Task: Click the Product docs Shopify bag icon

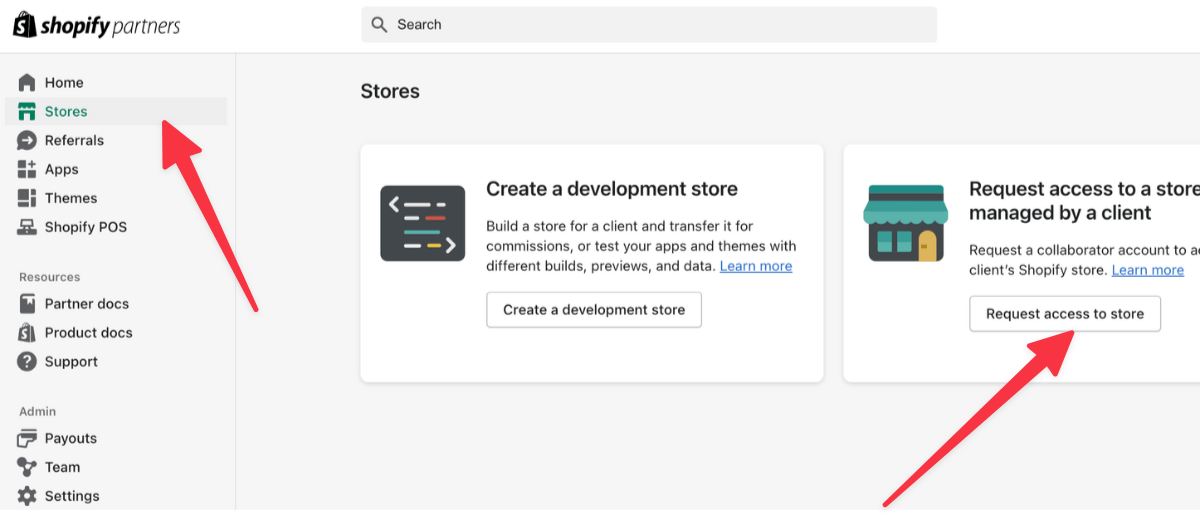Action: 27,332
